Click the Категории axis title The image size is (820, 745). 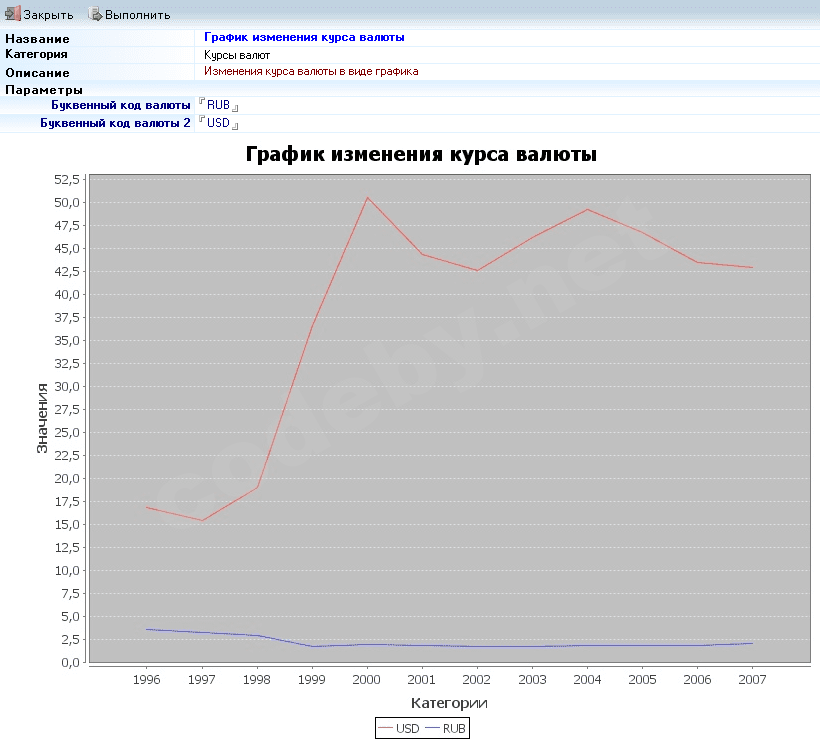pyautogui.click(x=449, y=703)
